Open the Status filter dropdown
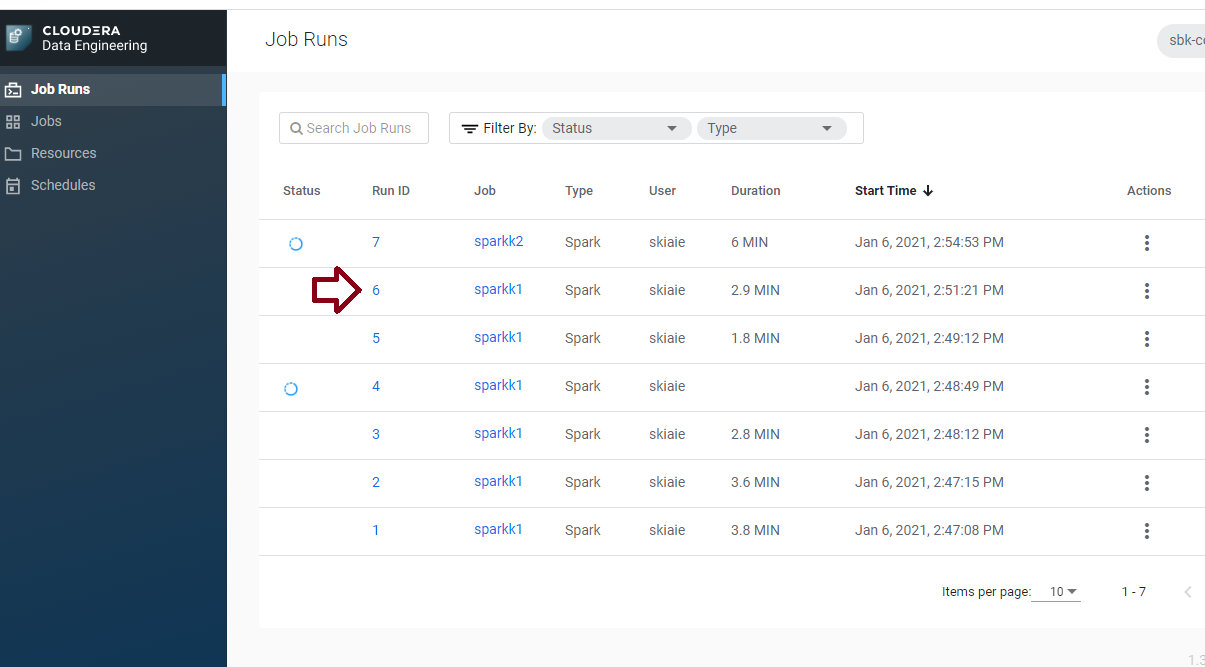 coord(615,128)
